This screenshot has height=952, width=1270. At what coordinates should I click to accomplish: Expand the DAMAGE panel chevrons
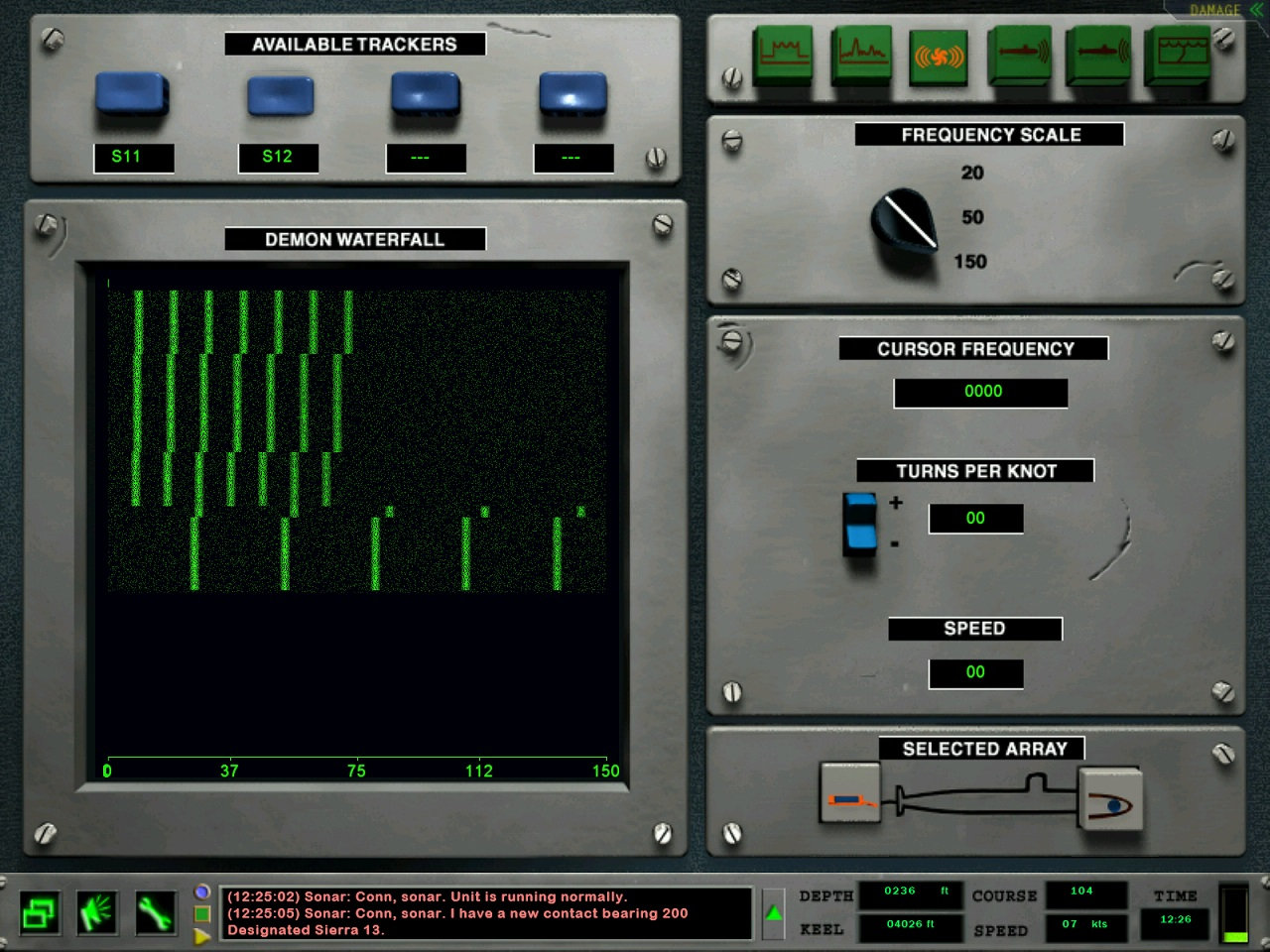(1256, 9)
